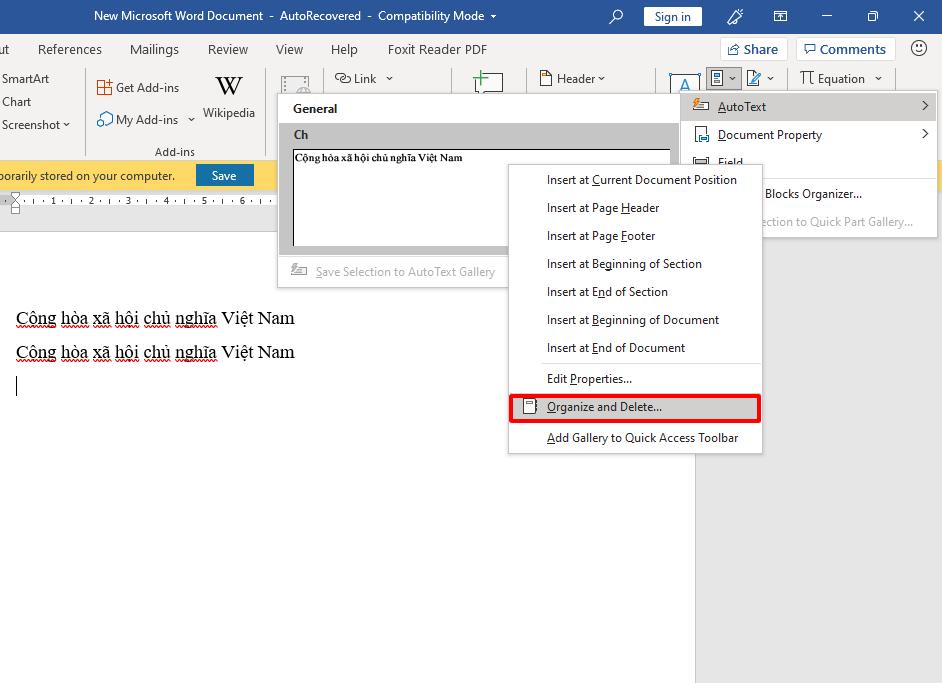Insert a Chart

17,101
